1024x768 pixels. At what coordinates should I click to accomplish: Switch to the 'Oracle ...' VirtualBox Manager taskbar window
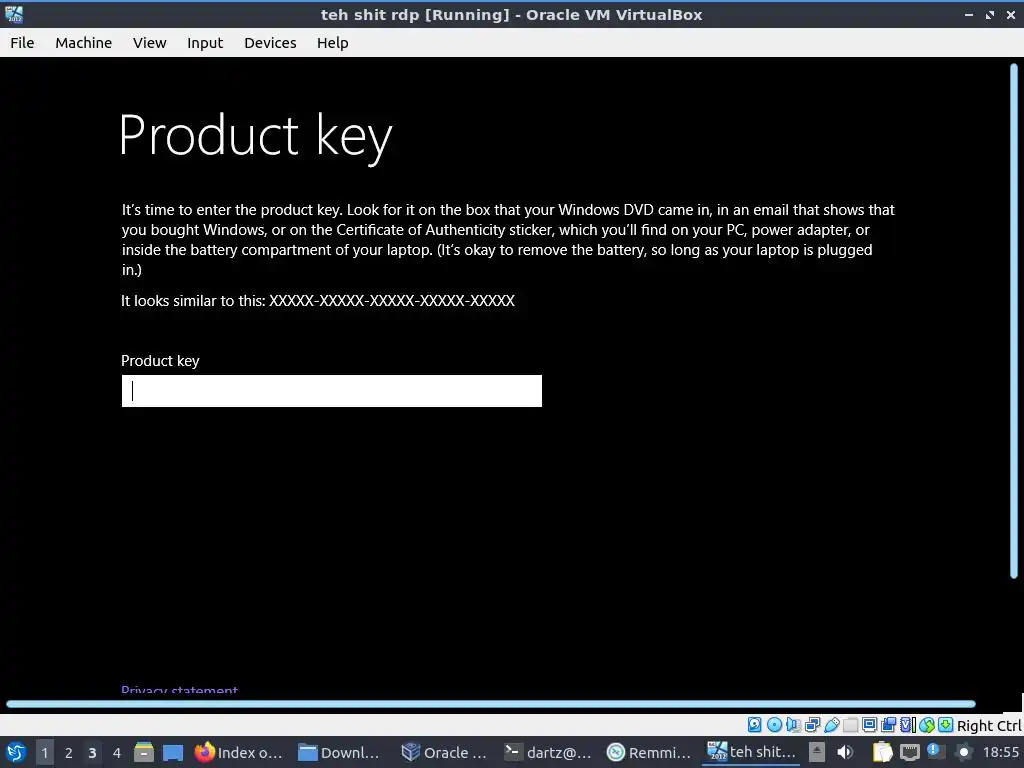tap(444, 752)
